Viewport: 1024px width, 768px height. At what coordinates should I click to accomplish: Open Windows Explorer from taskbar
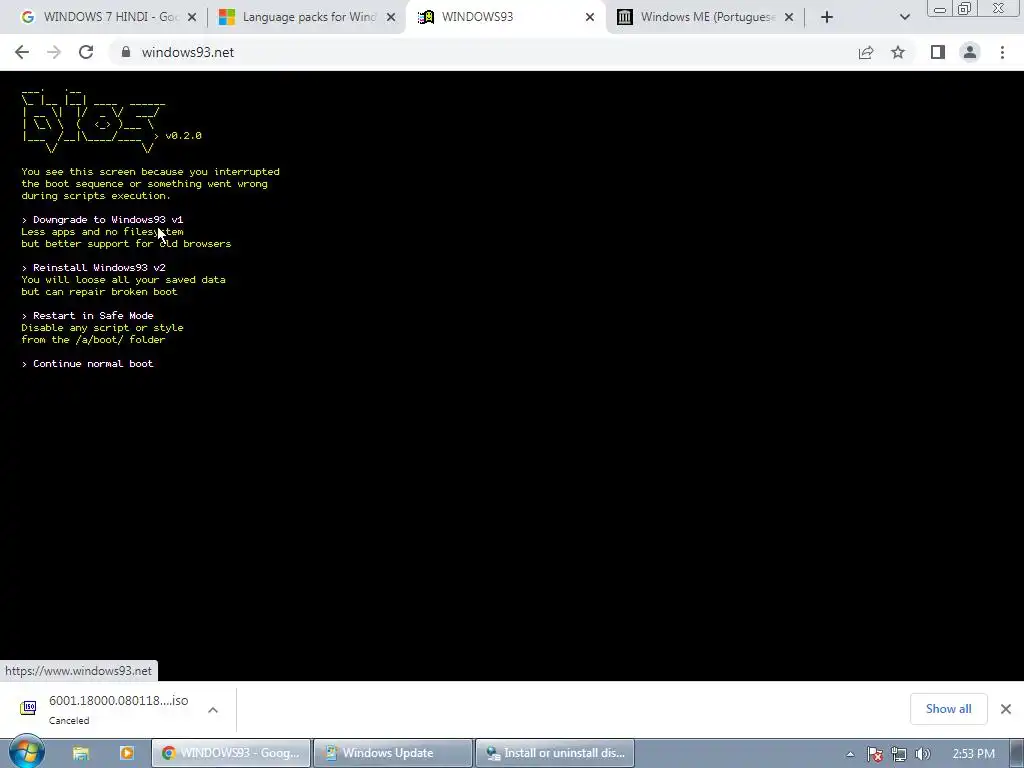(81, 753)
